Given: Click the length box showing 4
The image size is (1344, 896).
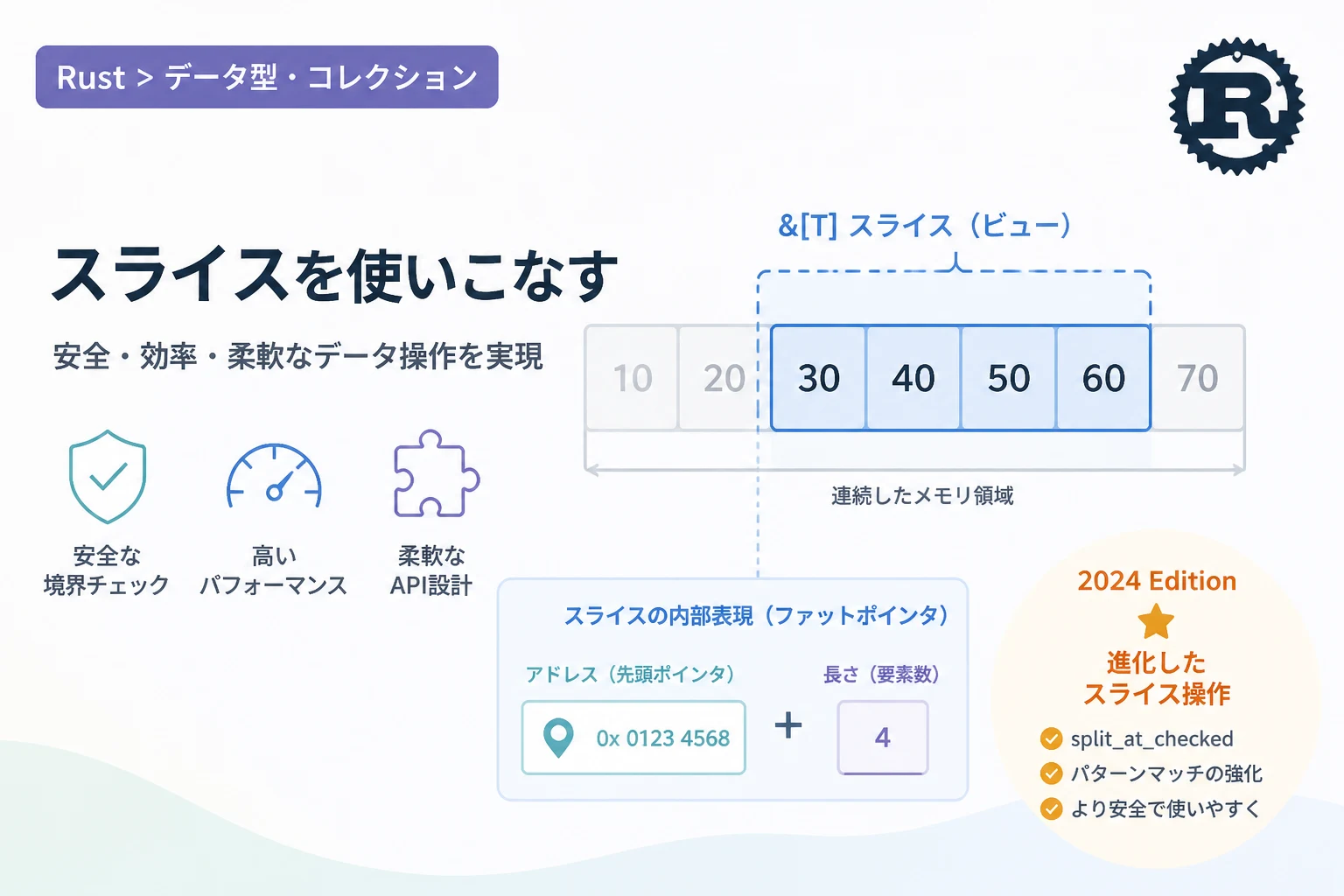Looking at the screenshot, I should 882,738.
